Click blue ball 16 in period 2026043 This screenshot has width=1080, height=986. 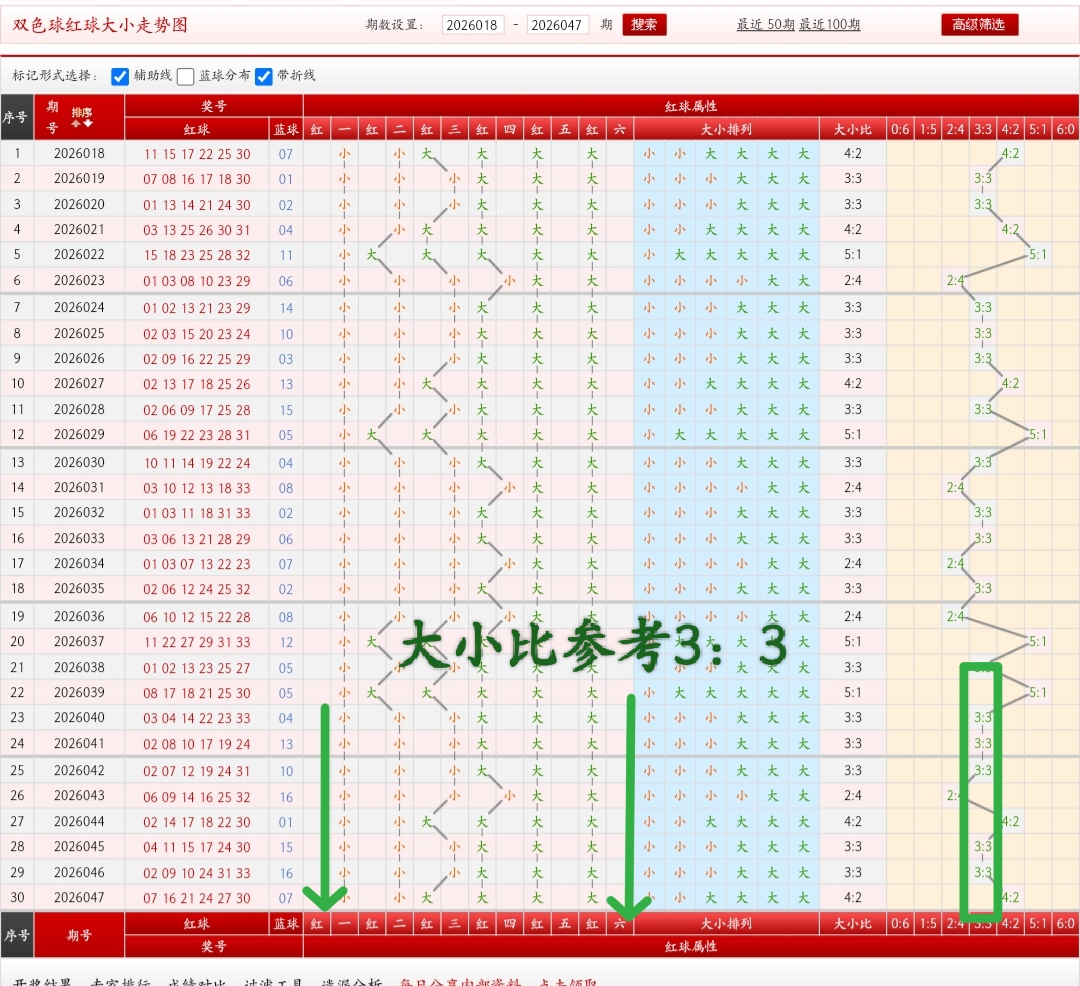286,797
